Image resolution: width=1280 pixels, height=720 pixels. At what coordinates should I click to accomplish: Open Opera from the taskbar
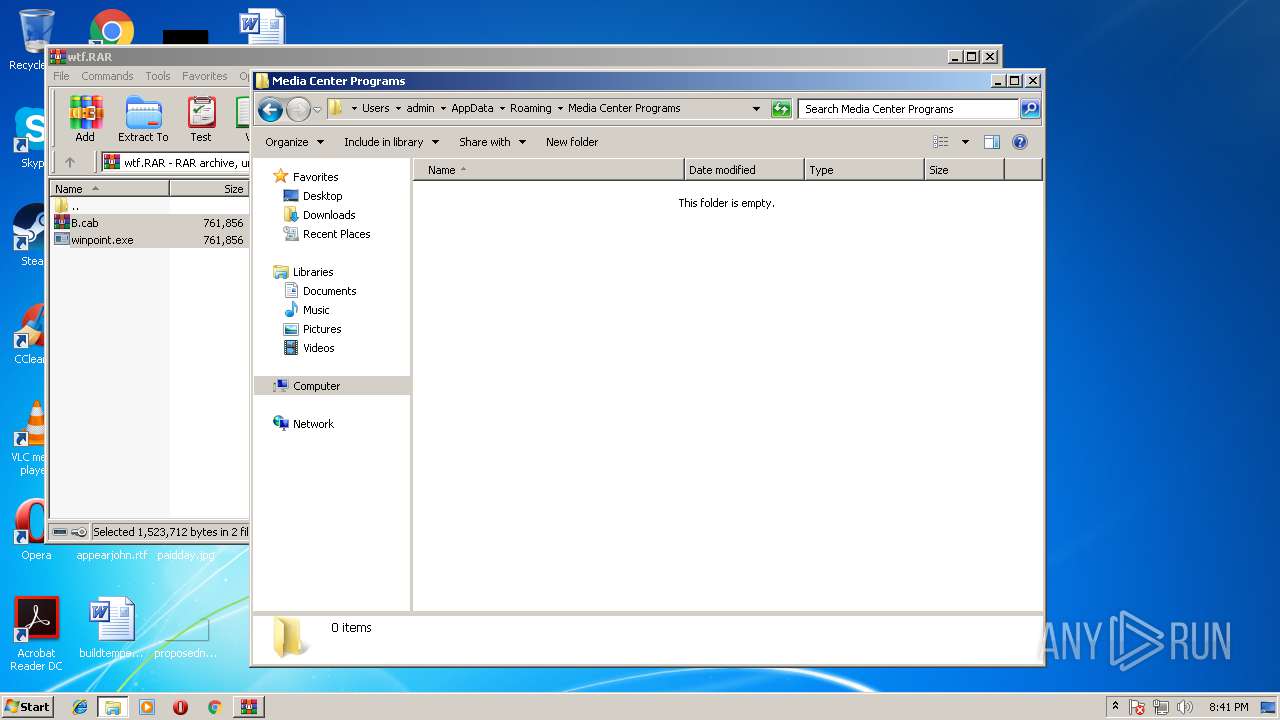pos(180,707)
